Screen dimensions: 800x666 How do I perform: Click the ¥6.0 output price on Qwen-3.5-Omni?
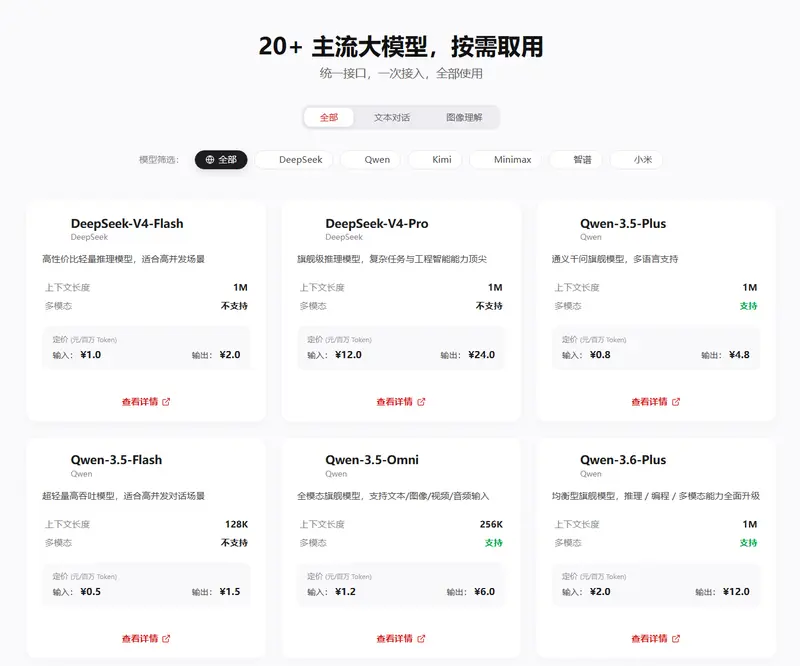[x=485, y=591]
